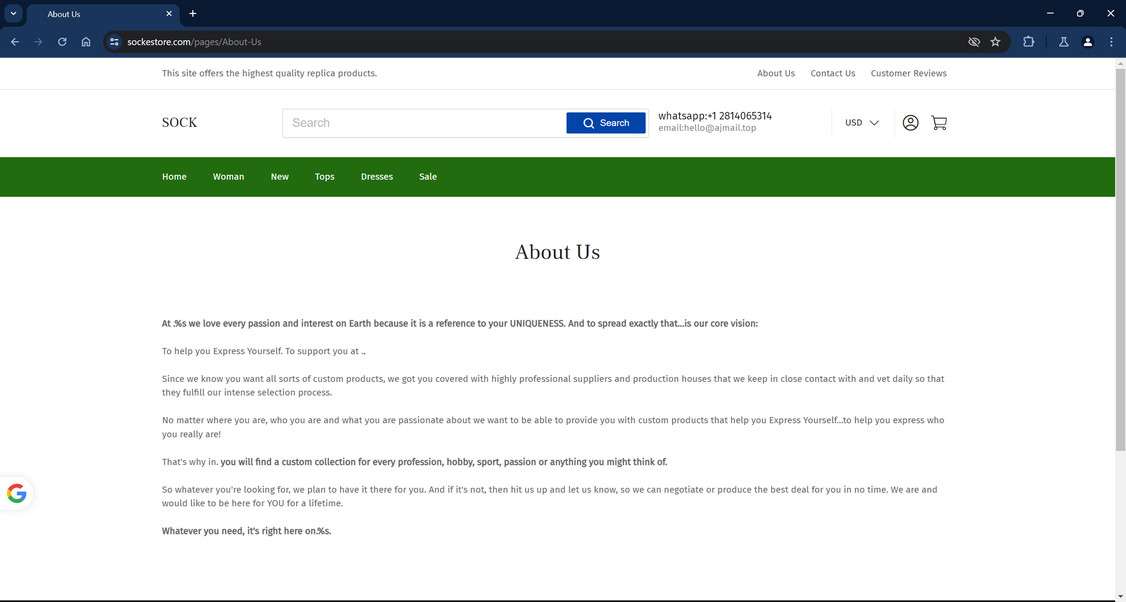Click the home icon in the browser toolbar
The image size is (1126, 602).
coord(86,42)
